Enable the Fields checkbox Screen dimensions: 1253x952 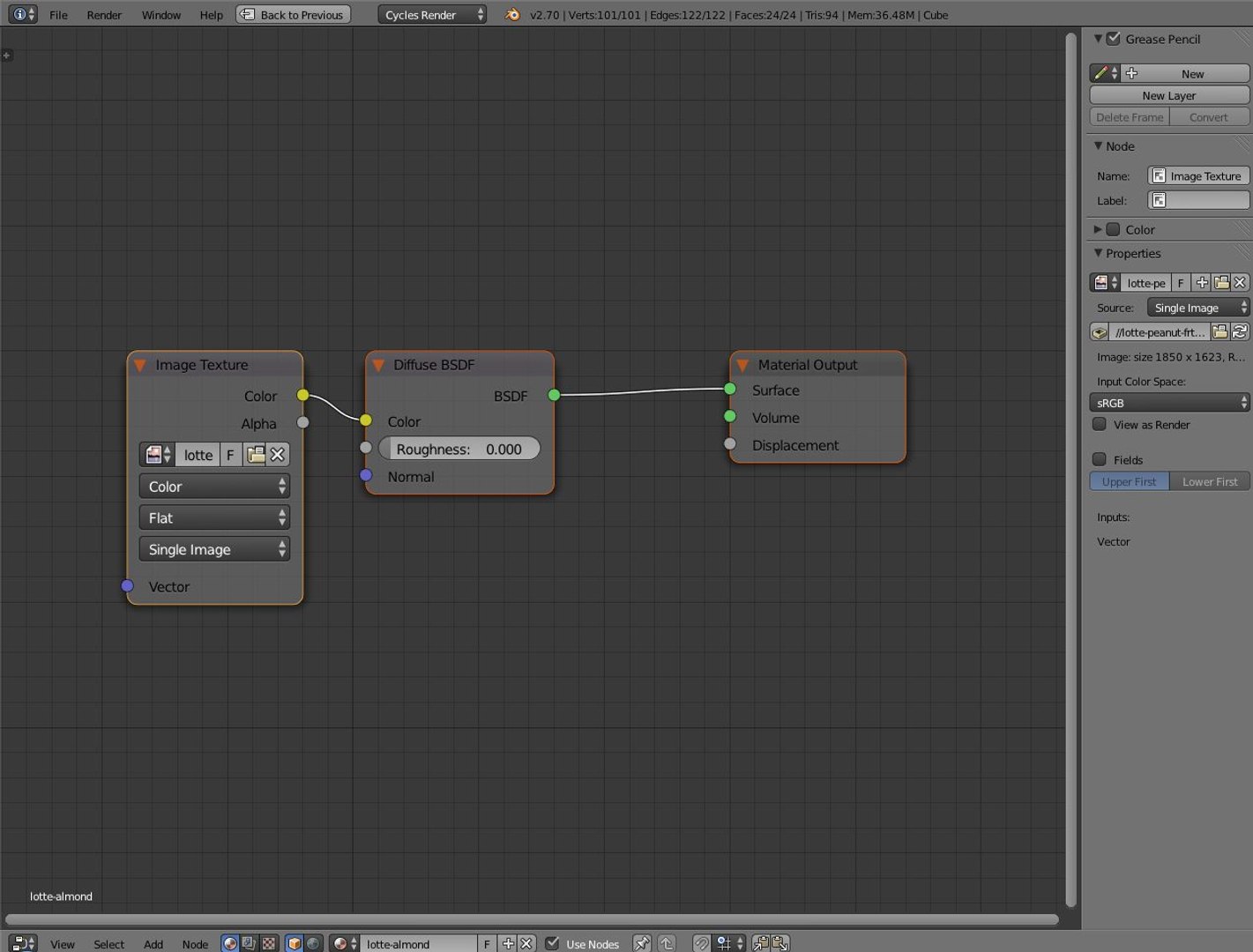(1100, 459)
